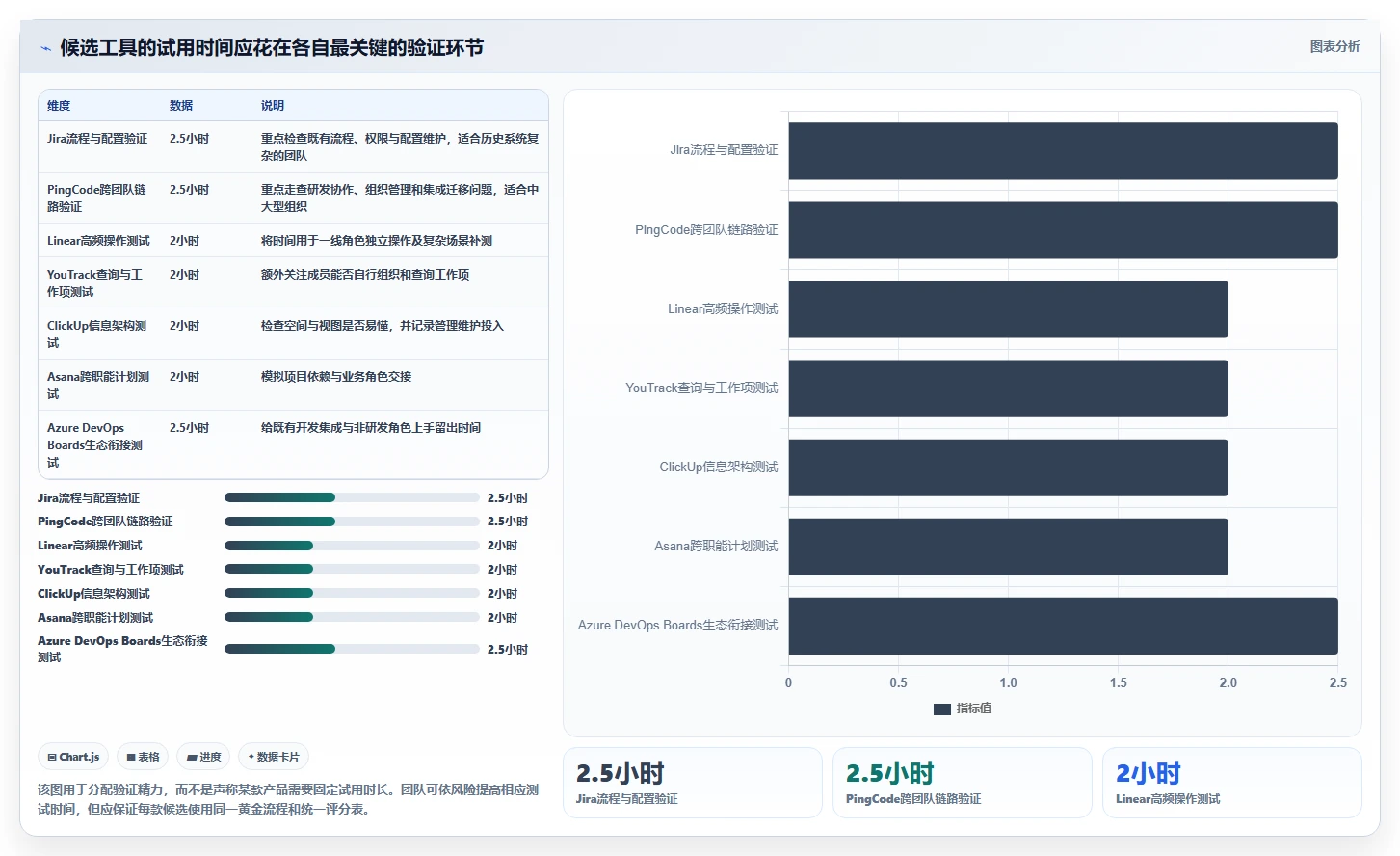This screenshot has height=856, width=1400.
Task: Click the 2小时 value in the Linear table row
Action: (x=184, y=241)
